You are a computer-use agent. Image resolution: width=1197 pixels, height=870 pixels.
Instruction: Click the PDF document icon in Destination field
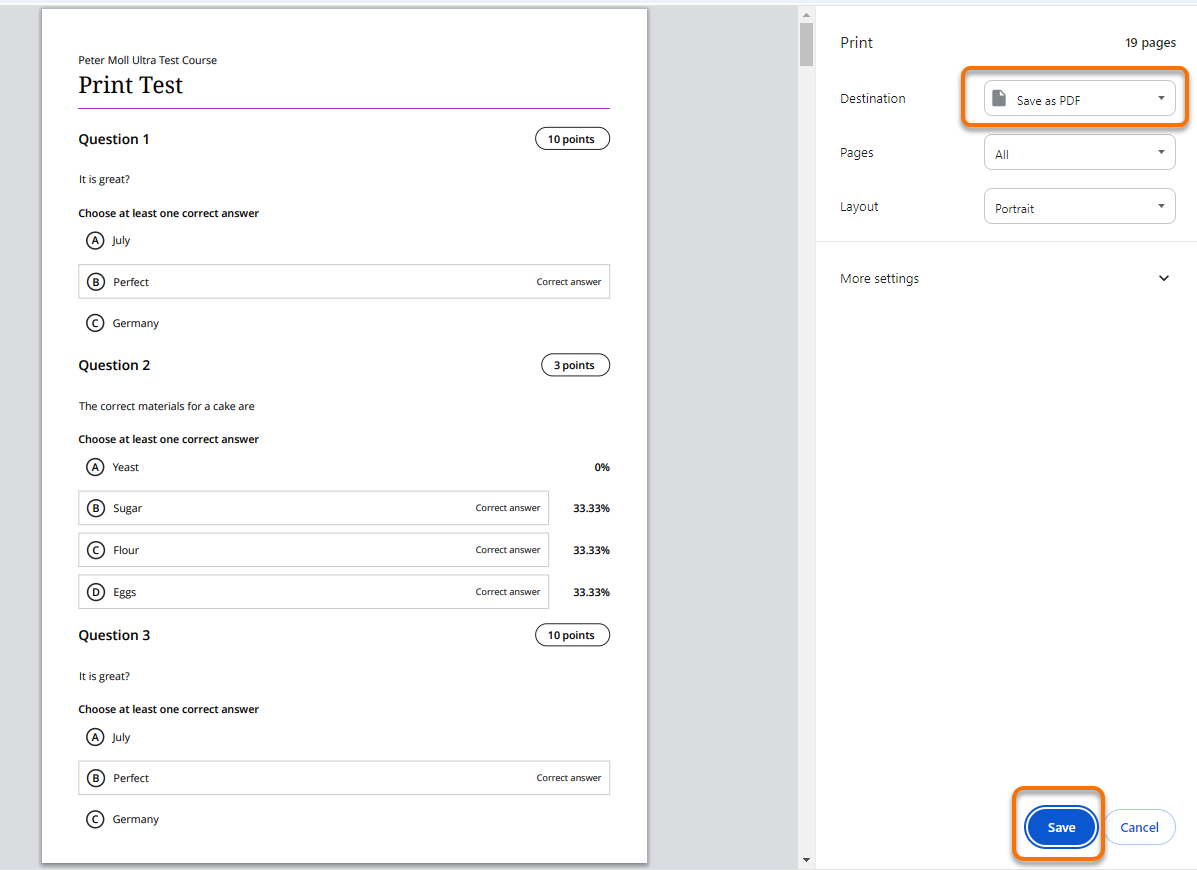coord(998,98)
